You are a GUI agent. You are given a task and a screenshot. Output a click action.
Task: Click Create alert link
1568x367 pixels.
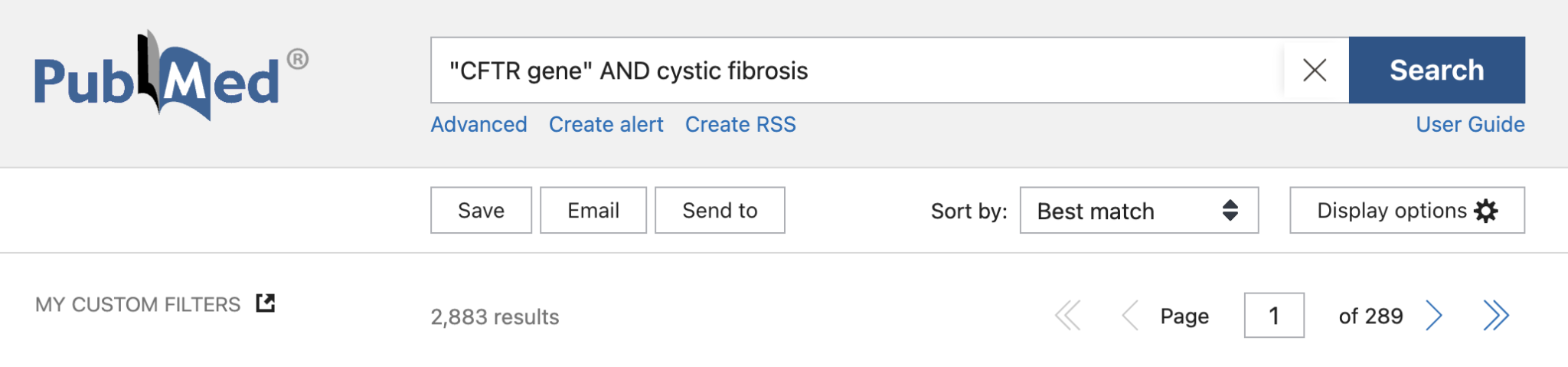tap(606, 125)
